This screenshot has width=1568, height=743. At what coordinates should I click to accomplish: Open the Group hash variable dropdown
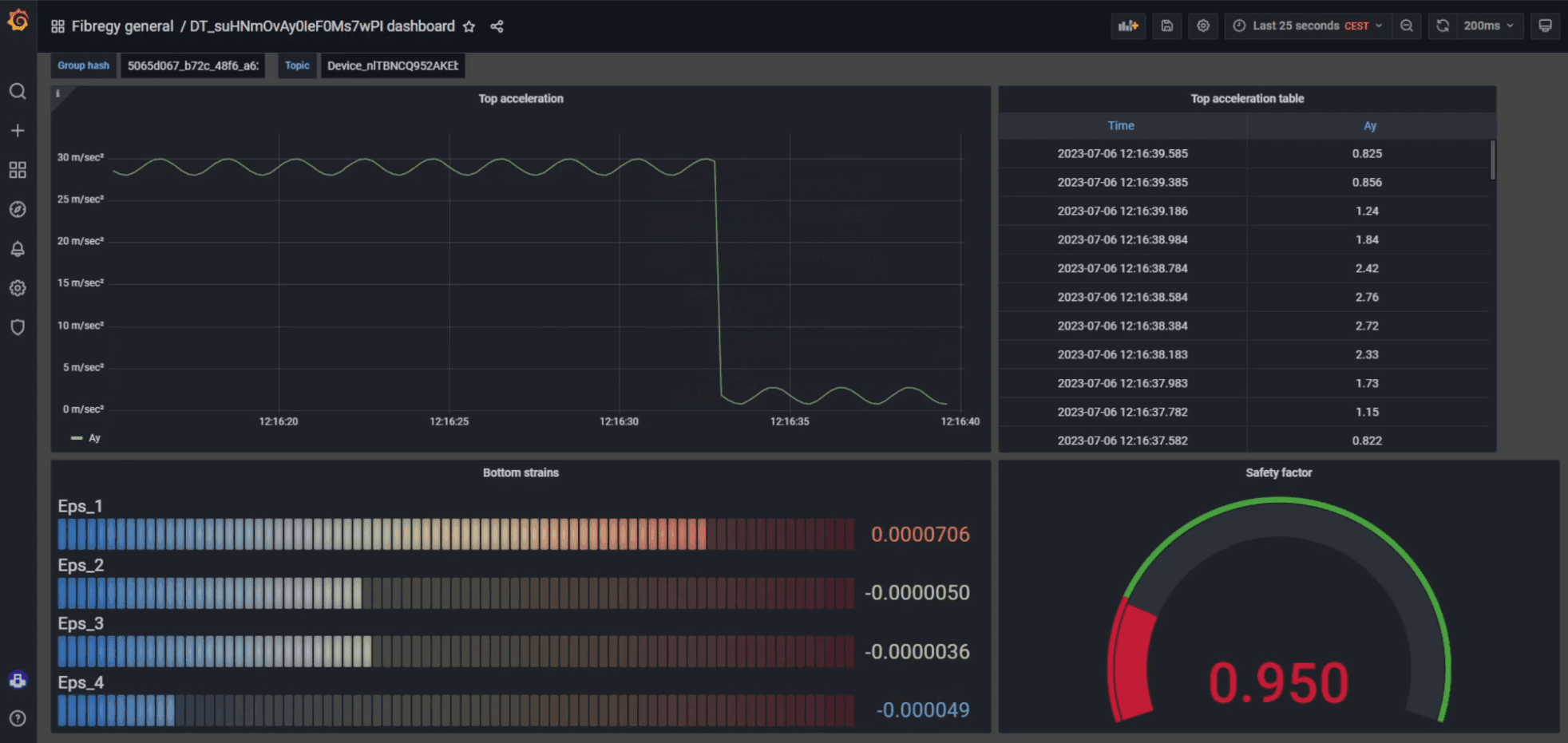192,65
